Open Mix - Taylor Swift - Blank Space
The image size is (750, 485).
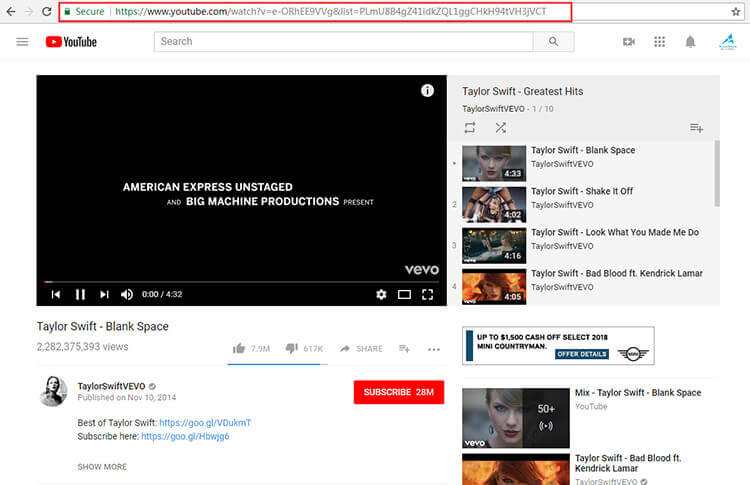pos(638,393)
